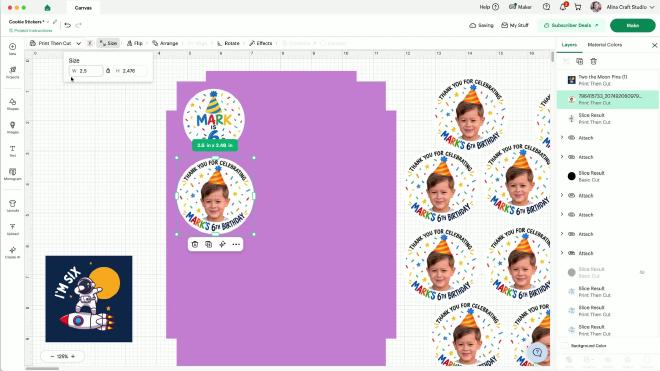The height and width of the screenshot is (371, 660).
Task: Open the Alina Craft Studio account menu
Action: coord(630,7)
